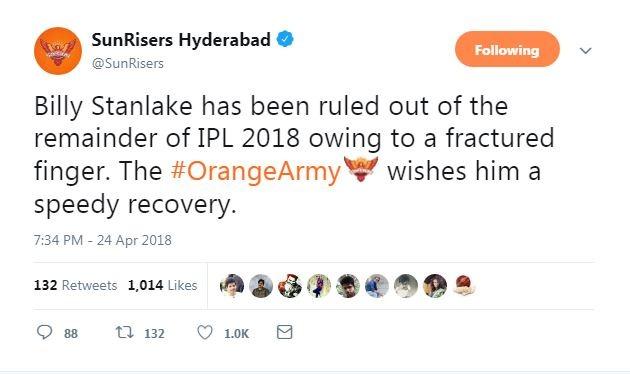The width and height of the screenshot is (630, 374).
Task: Open the @SunRisers handle
Action: tap(128, 63)
